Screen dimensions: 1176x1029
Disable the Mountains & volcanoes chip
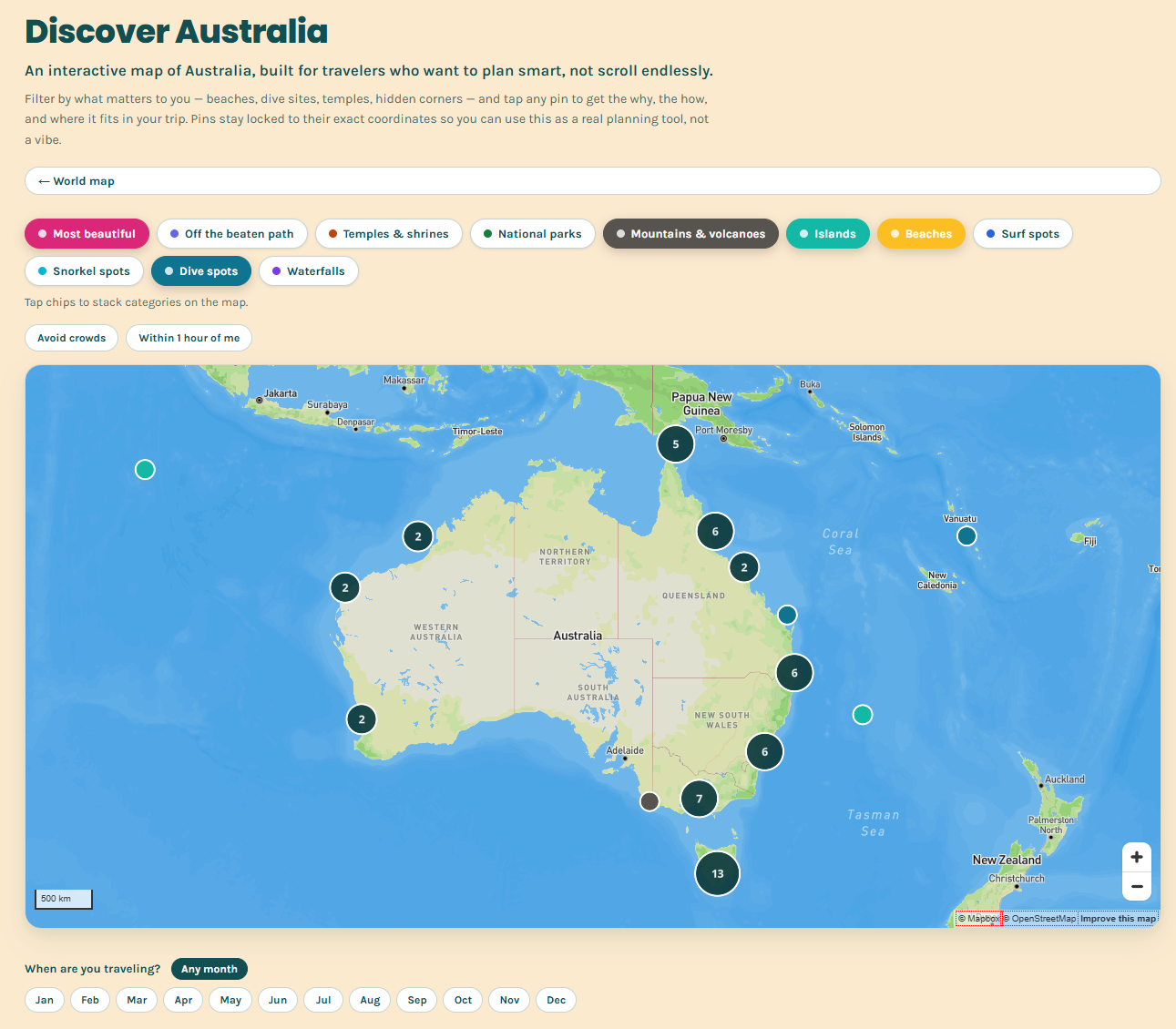click(690, 234)
